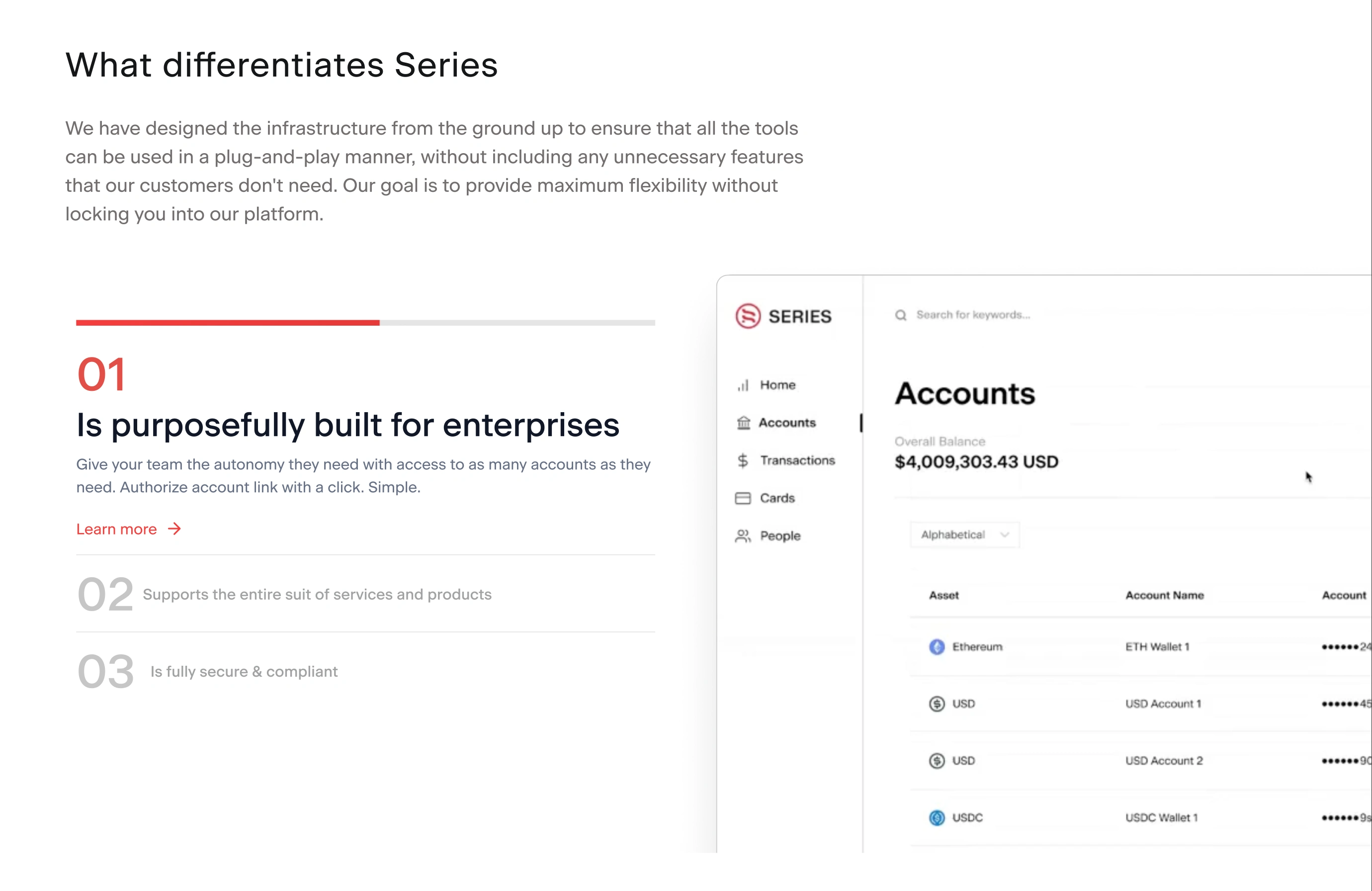This screenshot has width=1372, height=891.
Task: Click the USD Account 1 dollar icon
Action: pyautogui.click(x=937, y=704)
